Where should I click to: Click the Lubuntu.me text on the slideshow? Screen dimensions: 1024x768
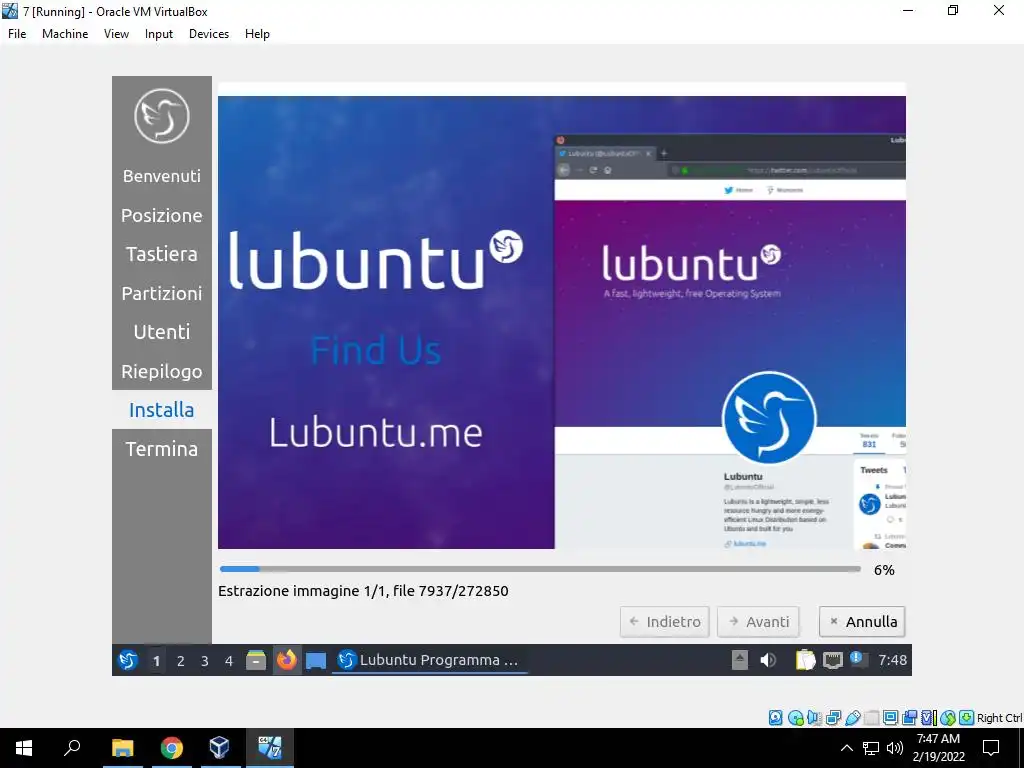pos(376,432)
